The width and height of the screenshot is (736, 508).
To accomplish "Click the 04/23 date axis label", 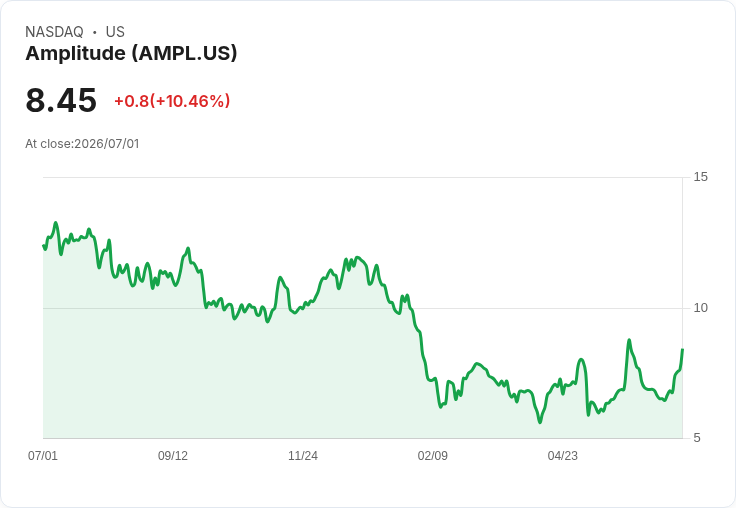I will point(562,456).
